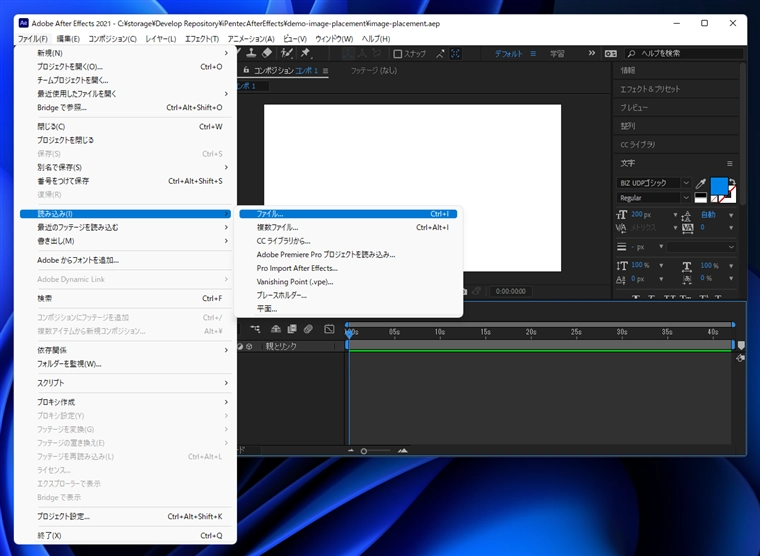The image size is (760, 556).
Task: Switch to the フッテージ (なし) tab
Action: click(x=374, y=71)
